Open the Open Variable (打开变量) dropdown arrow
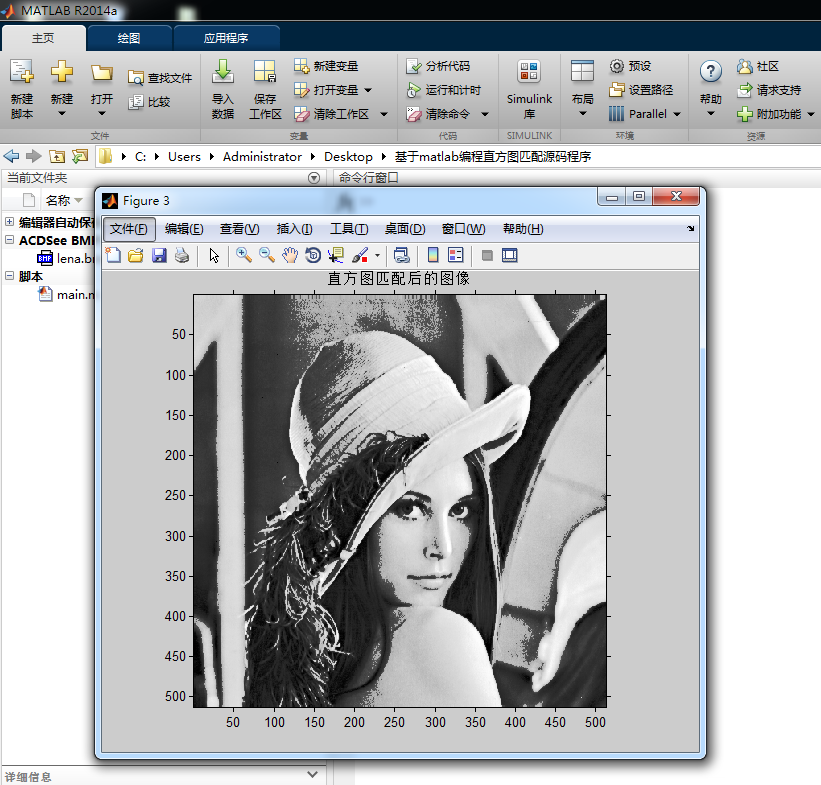The height and width of the screenshot is (785, 821). click(368, 90)
